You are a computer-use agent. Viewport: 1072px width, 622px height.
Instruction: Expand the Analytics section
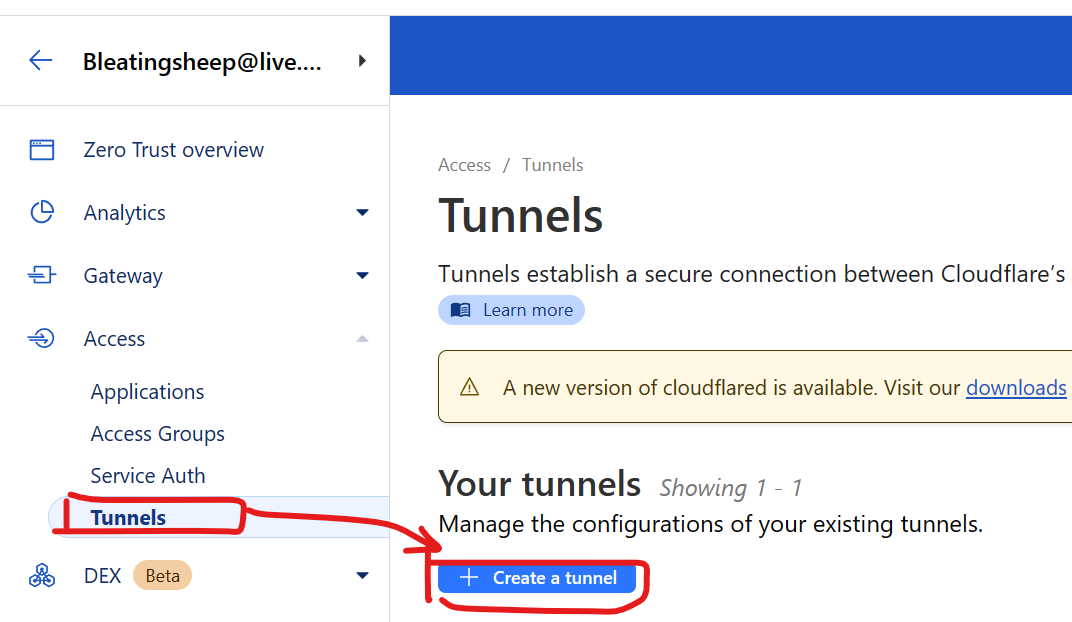[362, 212]
